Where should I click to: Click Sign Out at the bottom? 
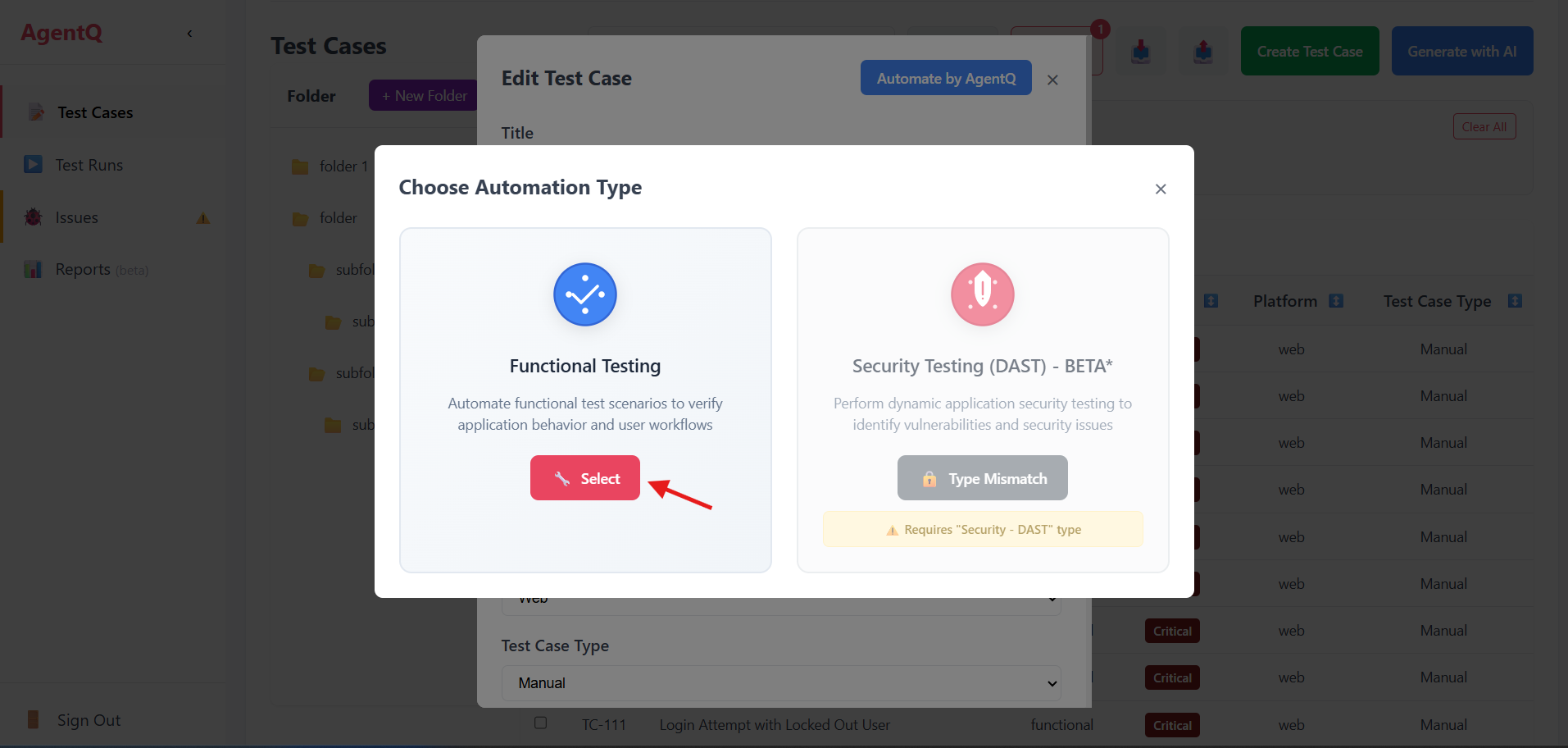tap(89, 719)
